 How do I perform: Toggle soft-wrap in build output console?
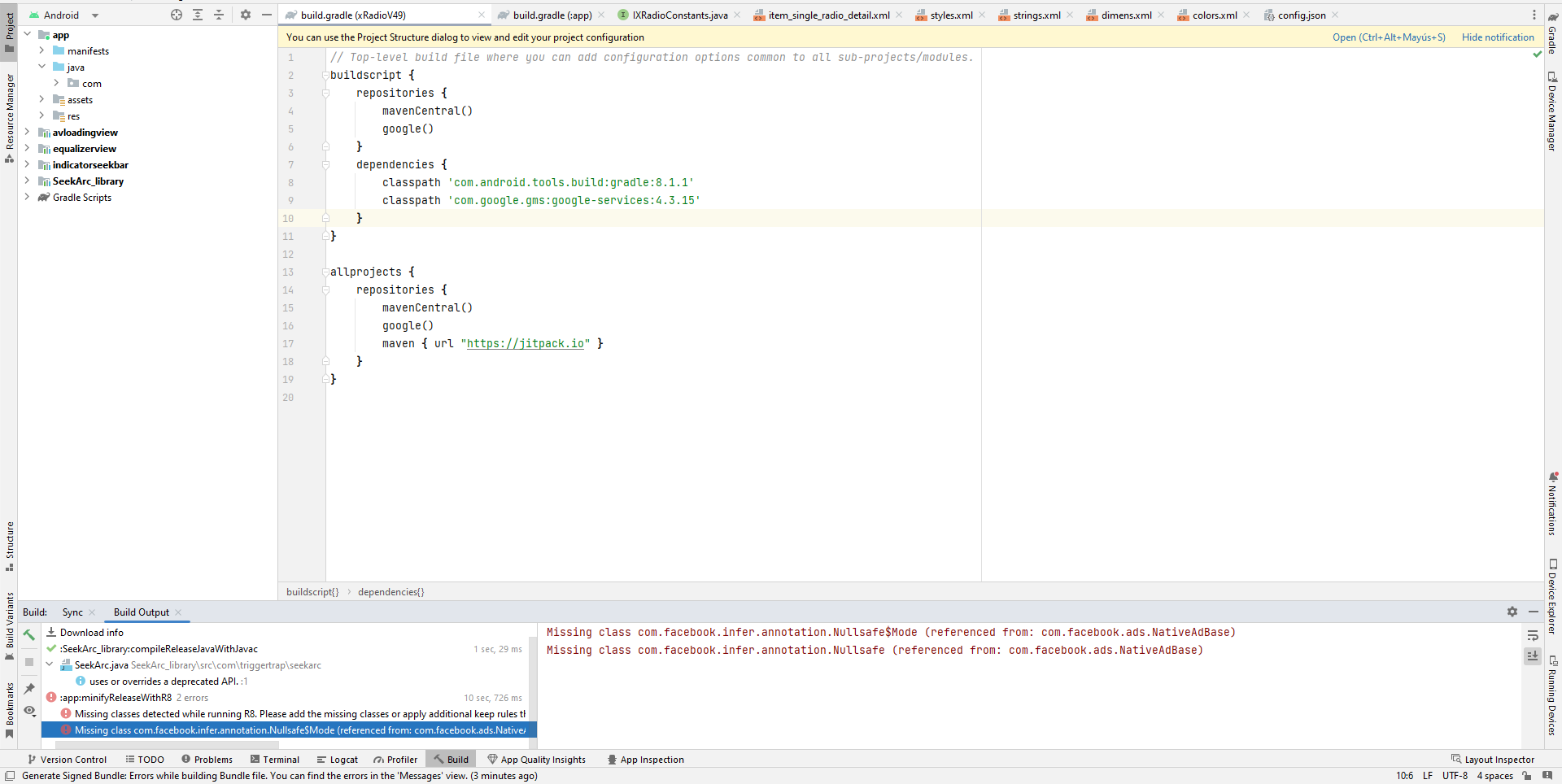1533,635
